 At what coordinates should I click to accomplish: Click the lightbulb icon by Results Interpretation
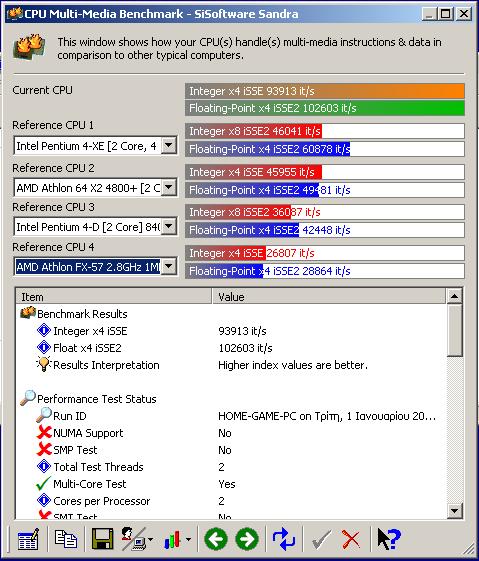click(x=44, y=364)
